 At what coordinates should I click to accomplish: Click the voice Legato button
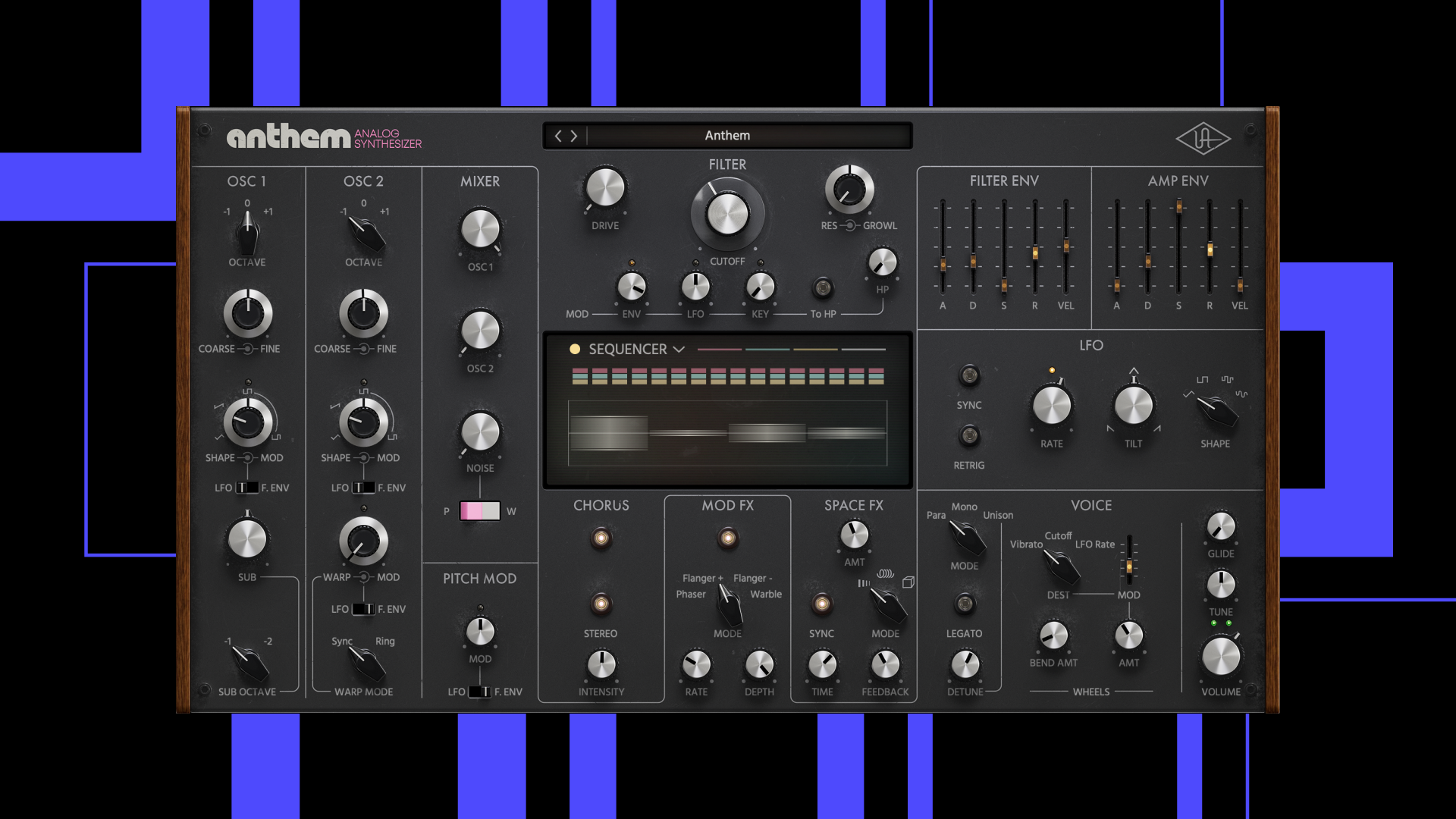(964, 604)
